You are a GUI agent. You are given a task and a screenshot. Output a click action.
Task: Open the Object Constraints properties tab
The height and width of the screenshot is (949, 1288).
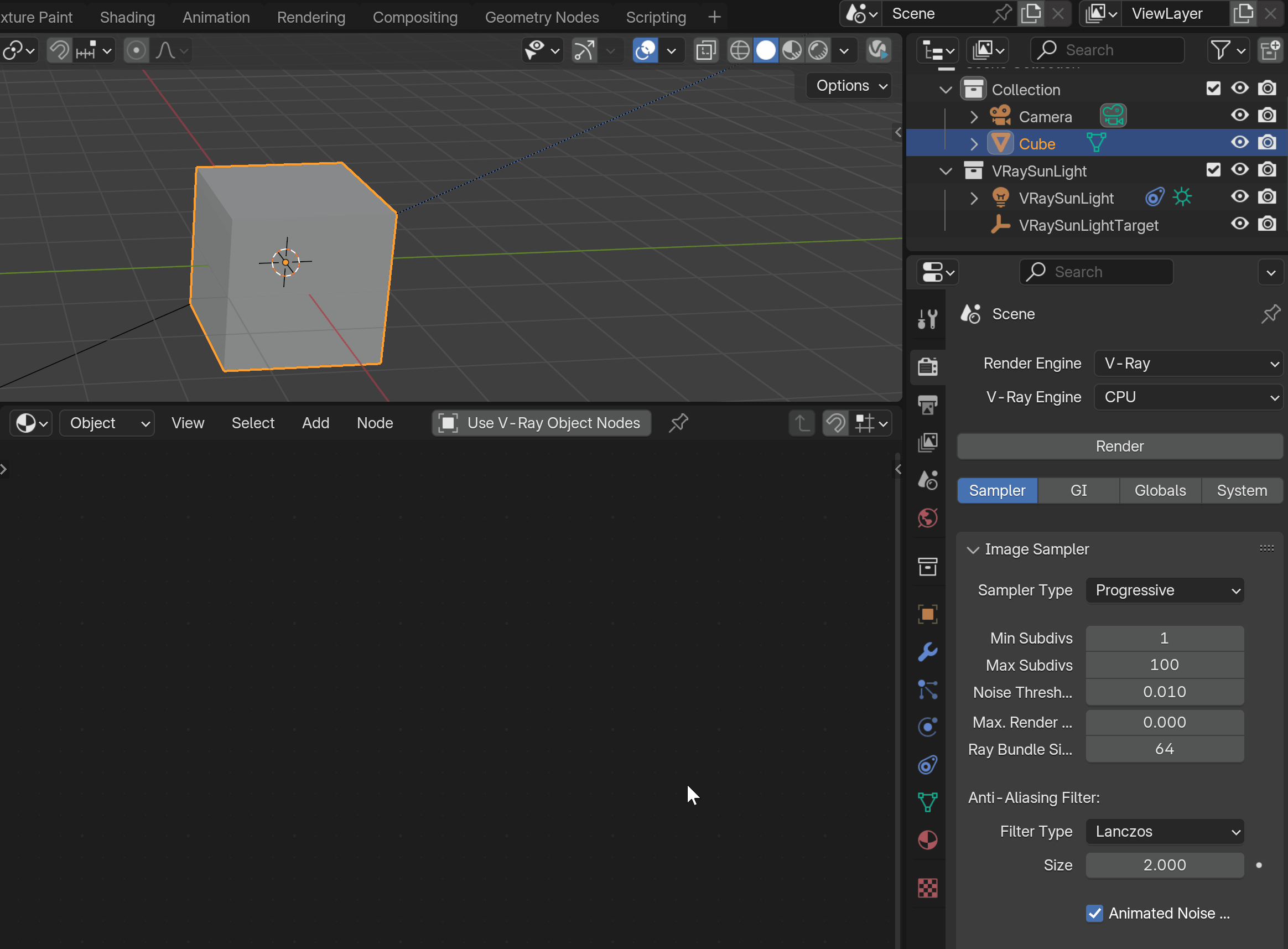[x=927, y=765]
